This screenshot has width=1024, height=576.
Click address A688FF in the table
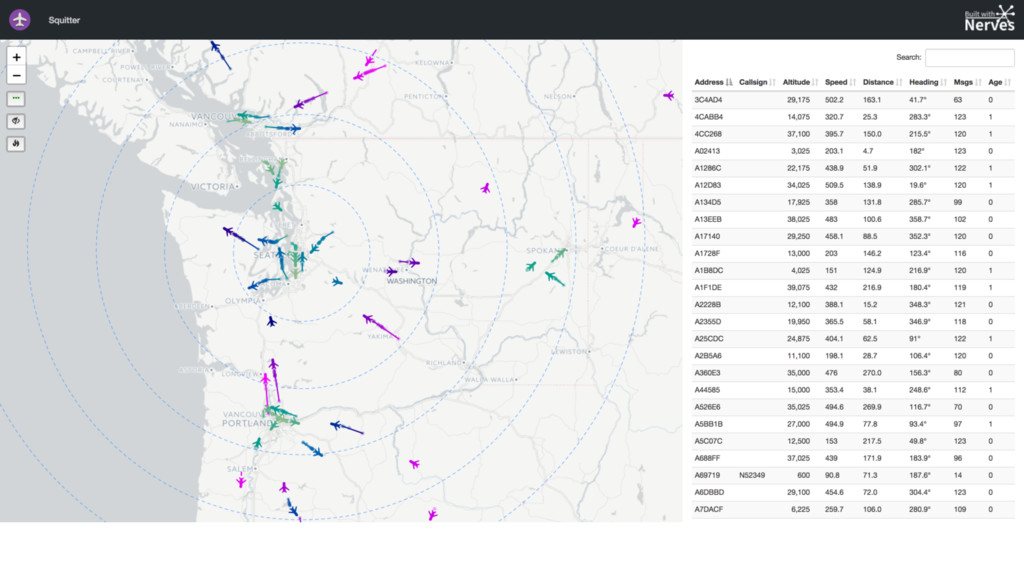coord(707,458)
